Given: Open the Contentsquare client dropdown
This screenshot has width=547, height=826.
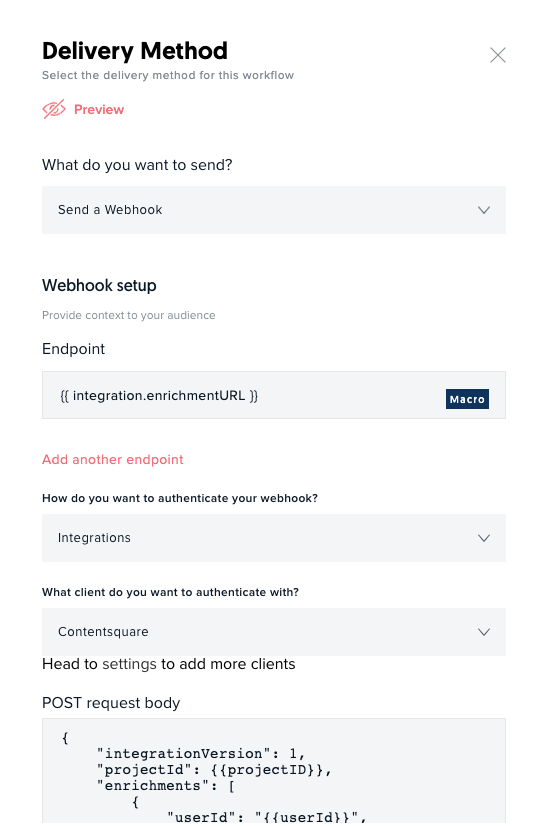Looking at the screenshot, I should pos(274,632).
